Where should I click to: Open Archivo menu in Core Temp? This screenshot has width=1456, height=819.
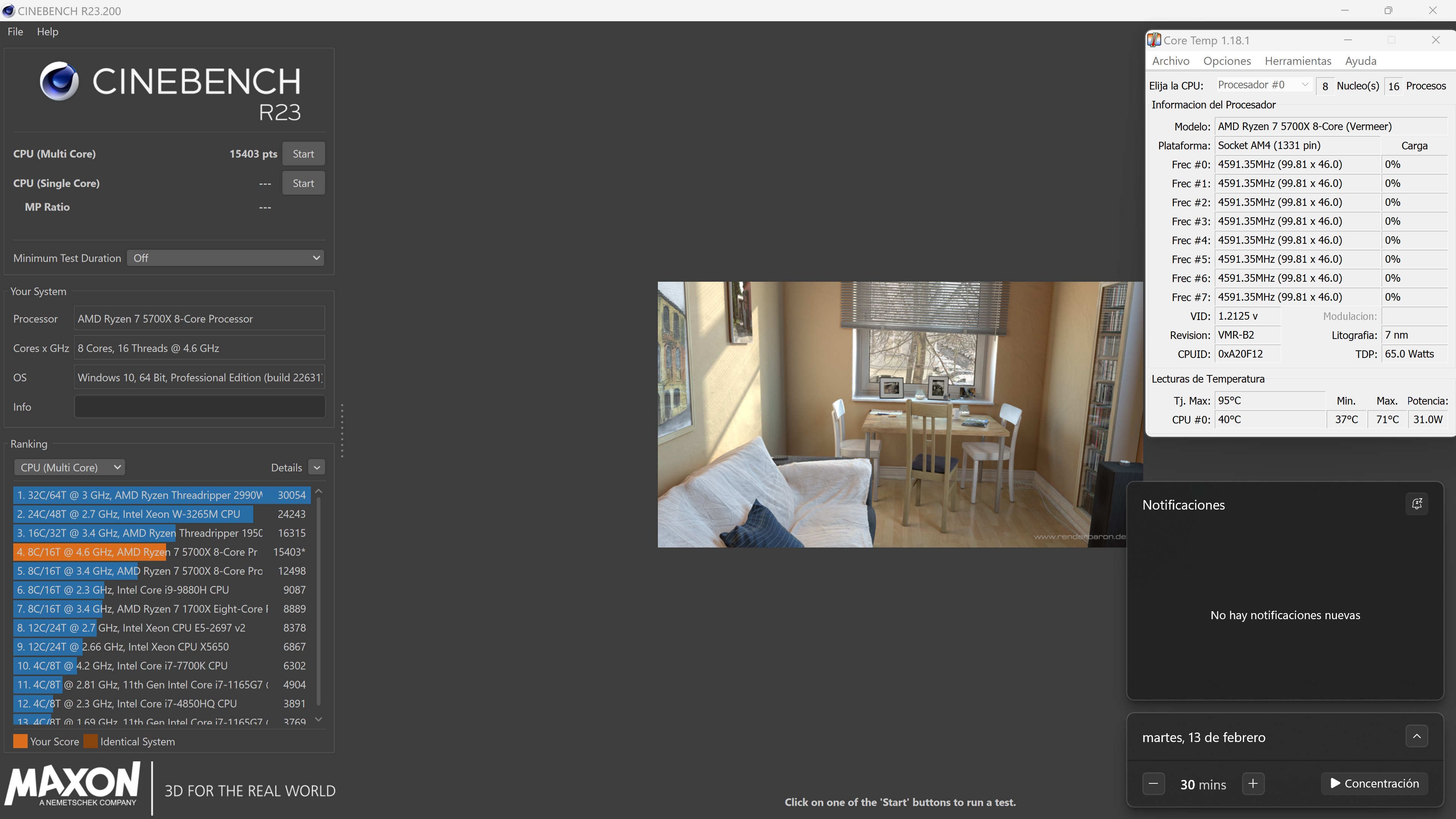point(1170,61)
